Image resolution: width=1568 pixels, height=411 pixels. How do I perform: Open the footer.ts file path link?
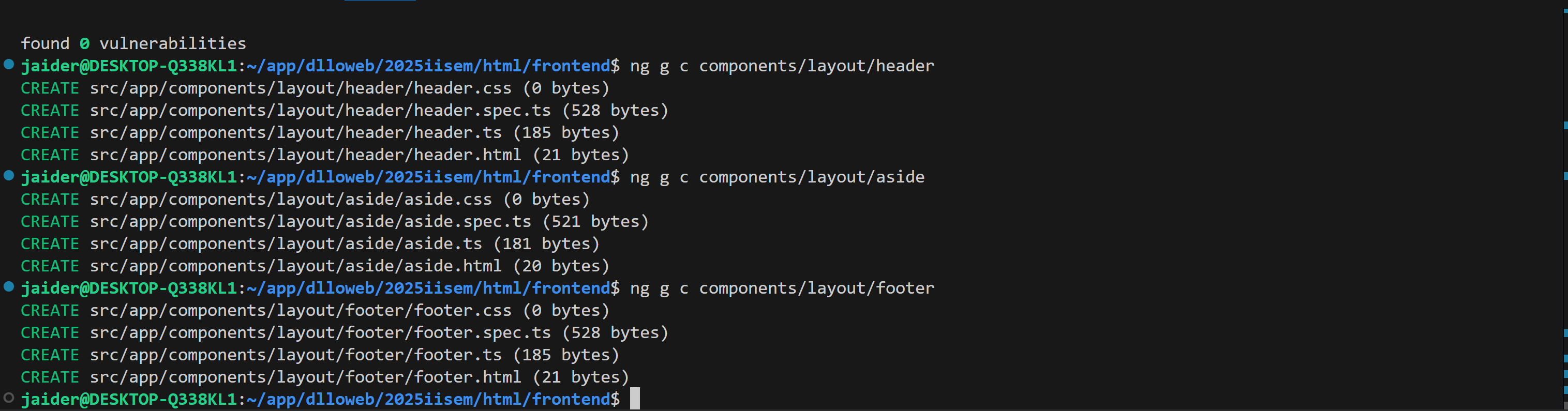296,355
